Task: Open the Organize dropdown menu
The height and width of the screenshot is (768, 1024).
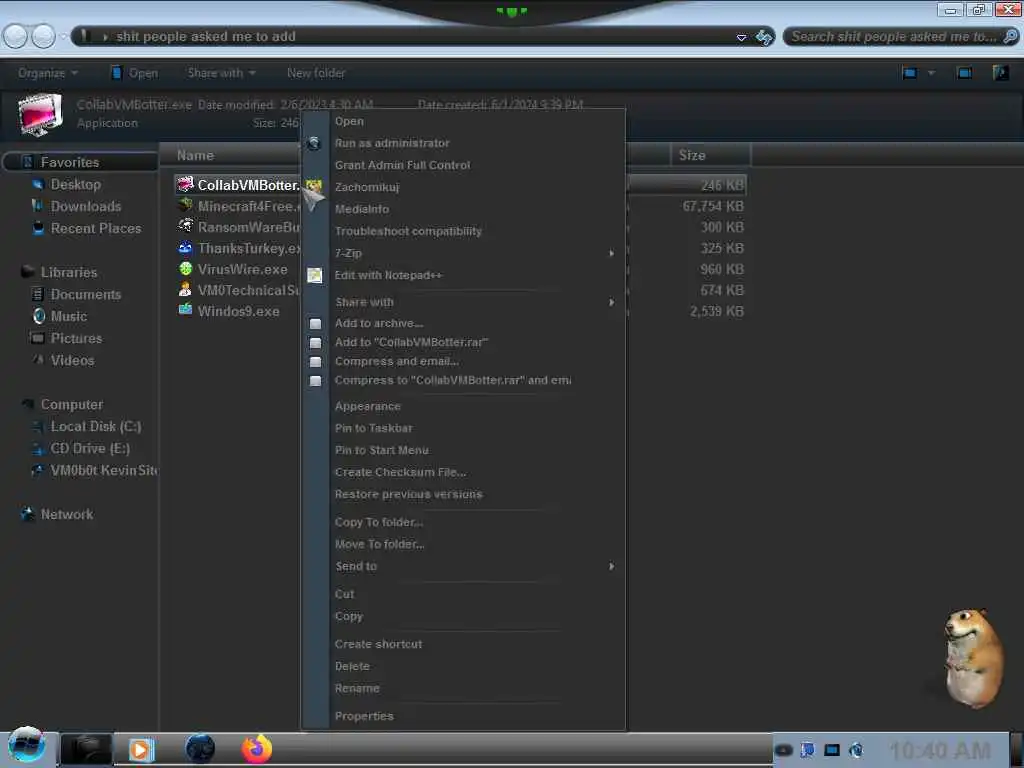Action: point(48,73)
